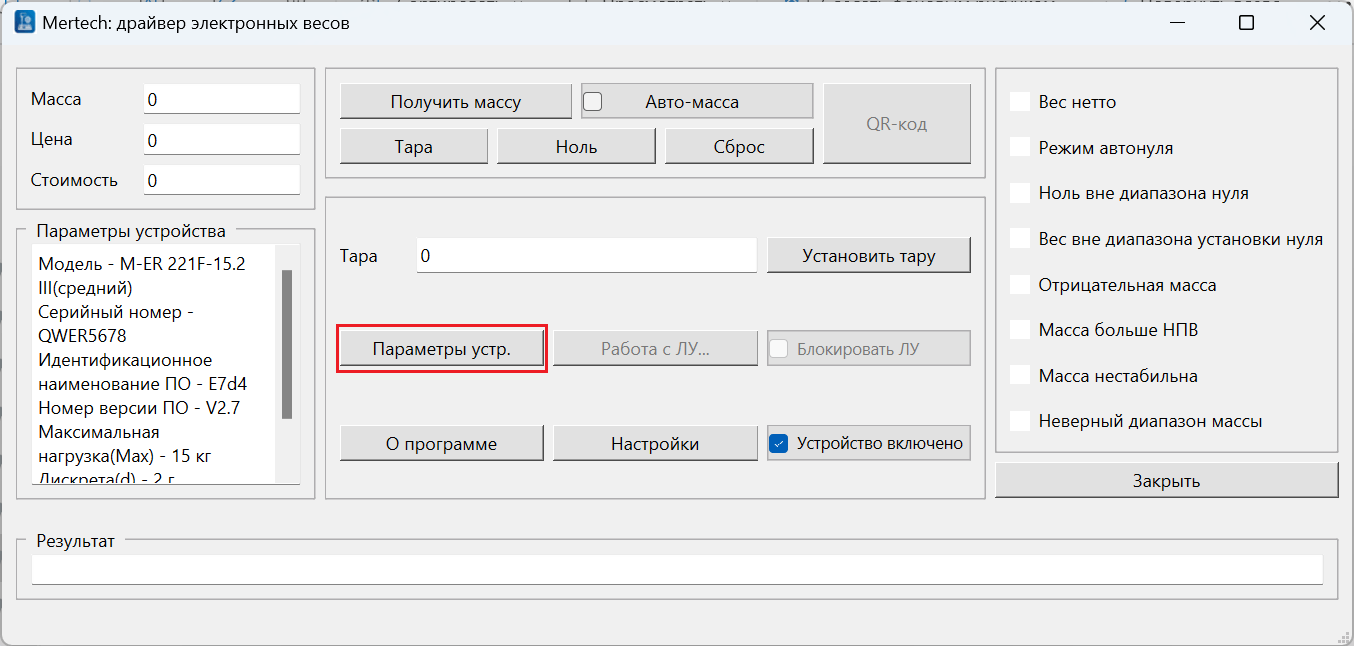
Task: Uncheck Устройство включено checkbox
Action: pos(779,443)
